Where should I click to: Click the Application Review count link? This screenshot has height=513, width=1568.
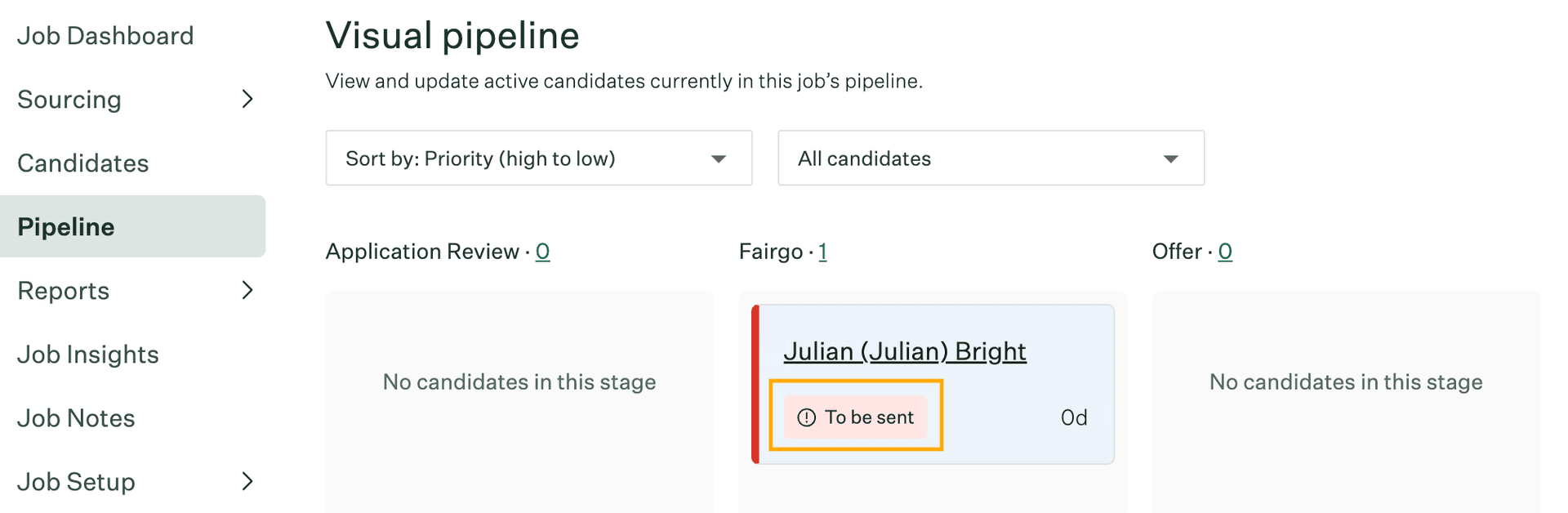542,252
